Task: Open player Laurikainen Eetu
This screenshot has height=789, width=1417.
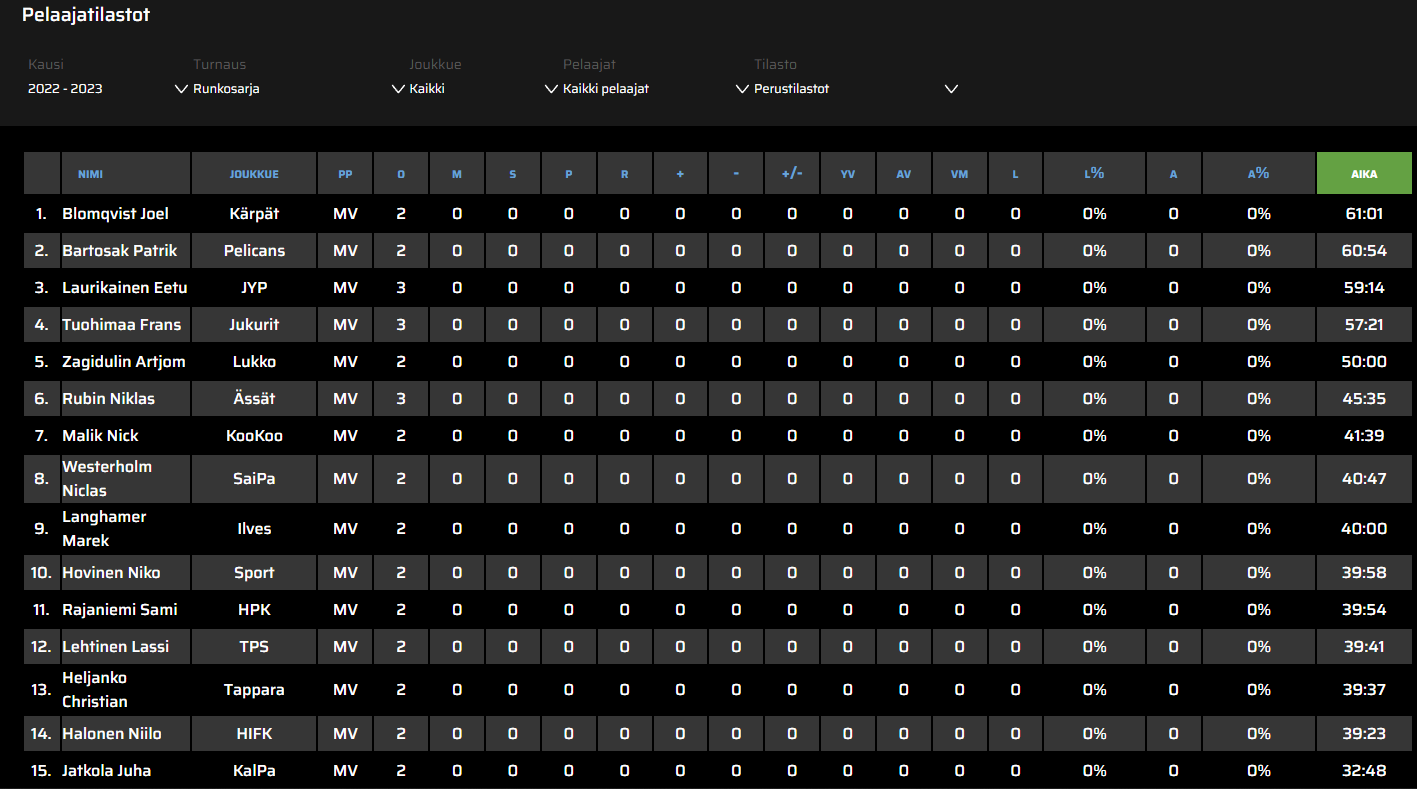Action: (125, 288)
